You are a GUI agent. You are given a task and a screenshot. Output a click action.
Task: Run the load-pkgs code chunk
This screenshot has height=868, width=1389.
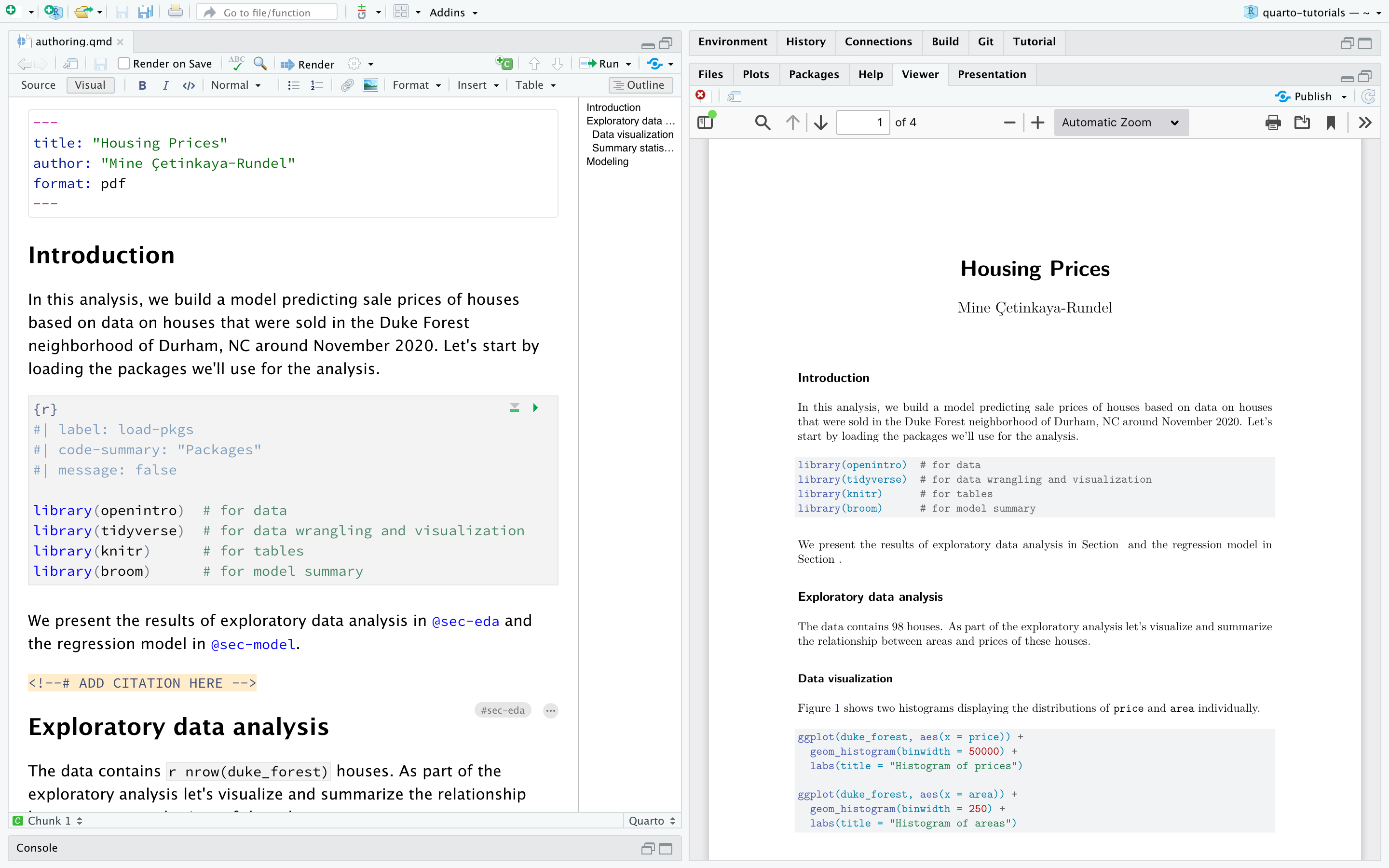point(535,407)
